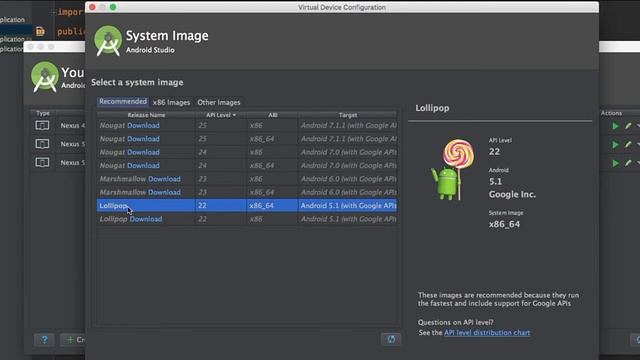This screenshot has height=360, width=640.
Task: Switch to the Recommended tab
Action: pos(123,102)
